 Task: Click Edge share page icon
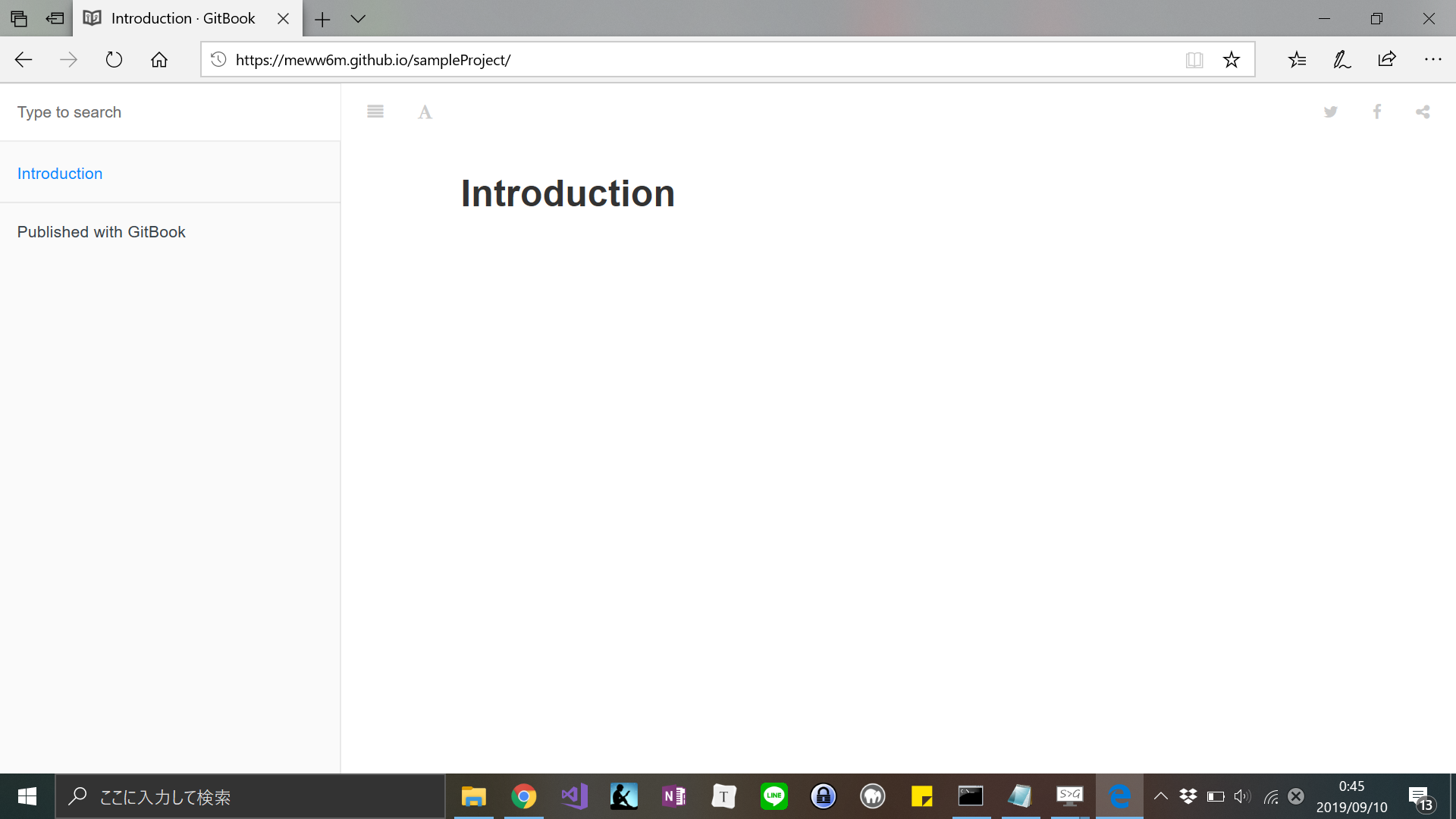[1387, 60]
